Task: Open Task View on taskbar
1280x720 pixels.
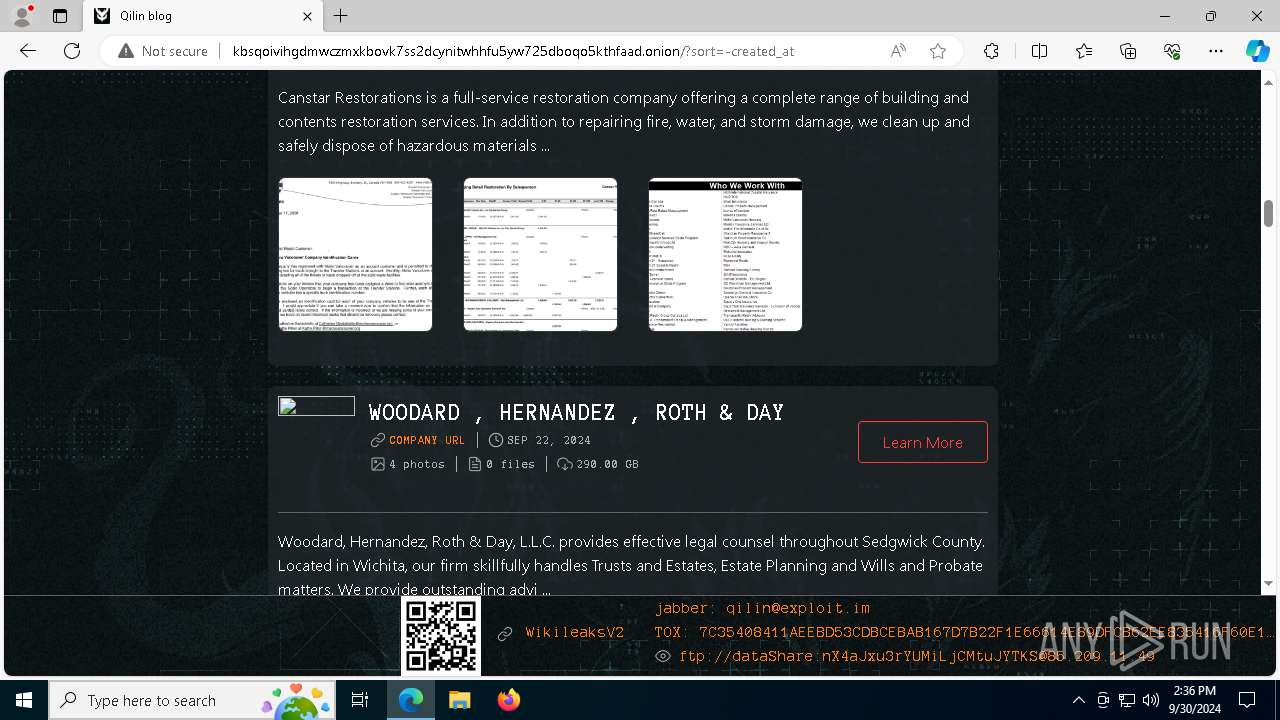Action: pos(360,700)
